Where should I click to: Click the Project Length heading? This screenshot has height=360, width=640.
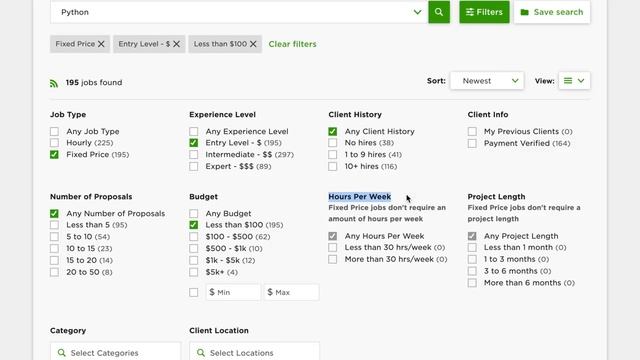[496, 197]
